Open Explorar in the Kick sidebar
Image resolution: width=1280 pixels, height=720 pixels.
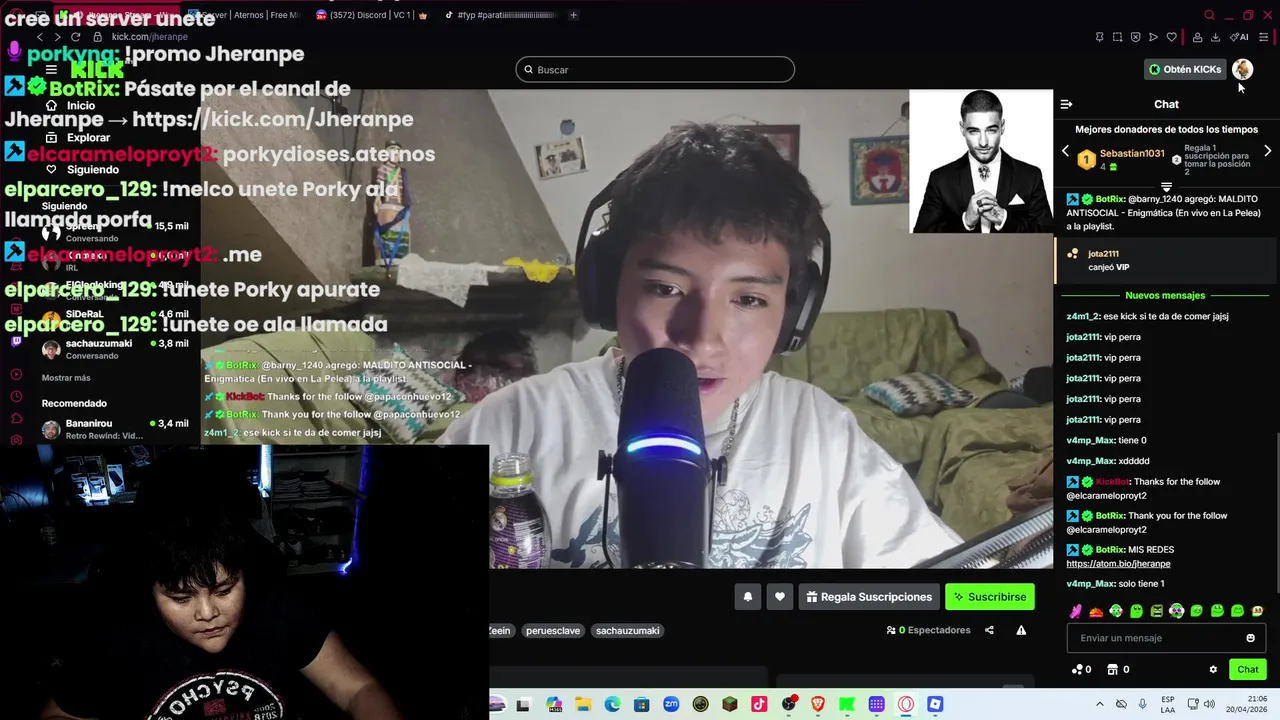pos(78,137)
